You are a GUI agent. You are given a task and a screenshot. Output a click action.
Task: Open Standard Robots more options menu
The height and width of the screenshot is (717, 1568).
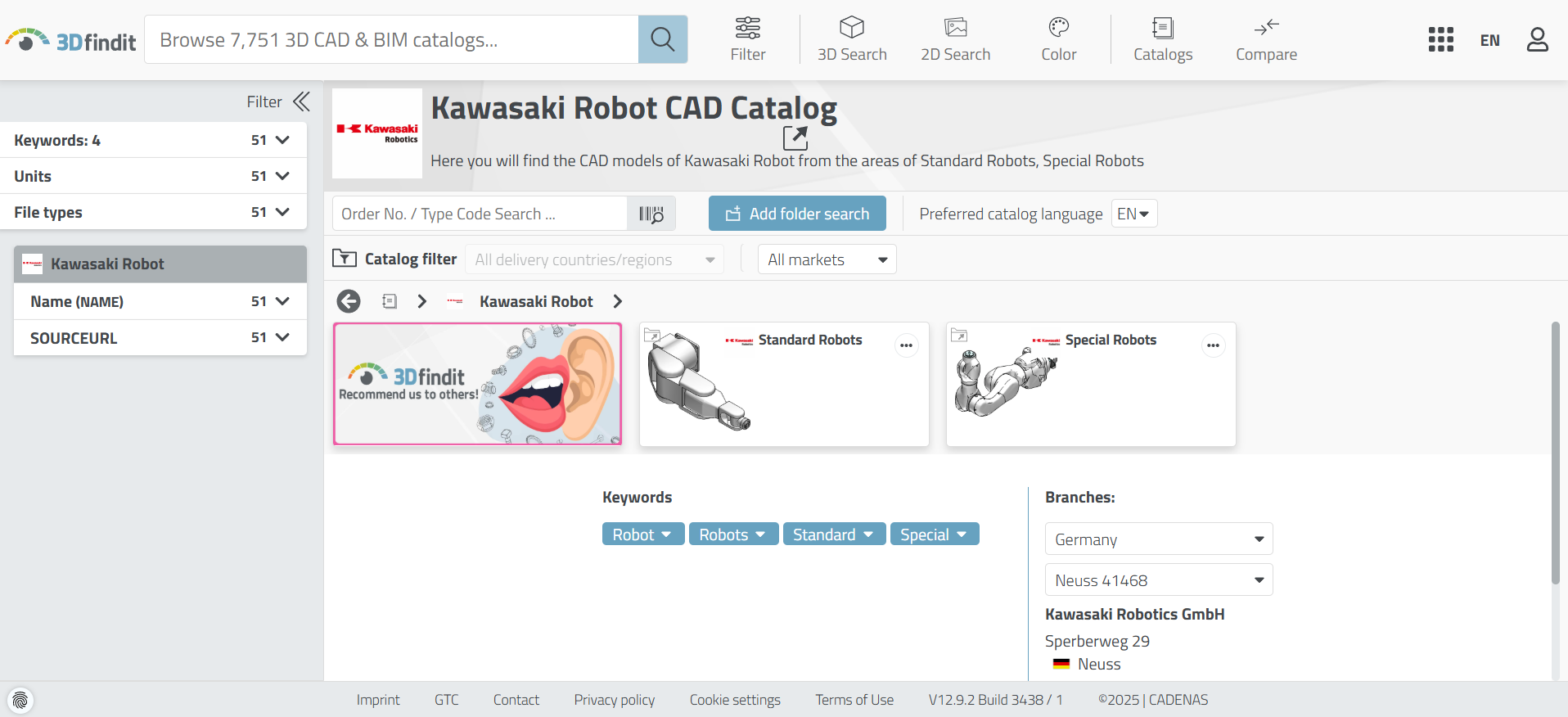point(906,345)
